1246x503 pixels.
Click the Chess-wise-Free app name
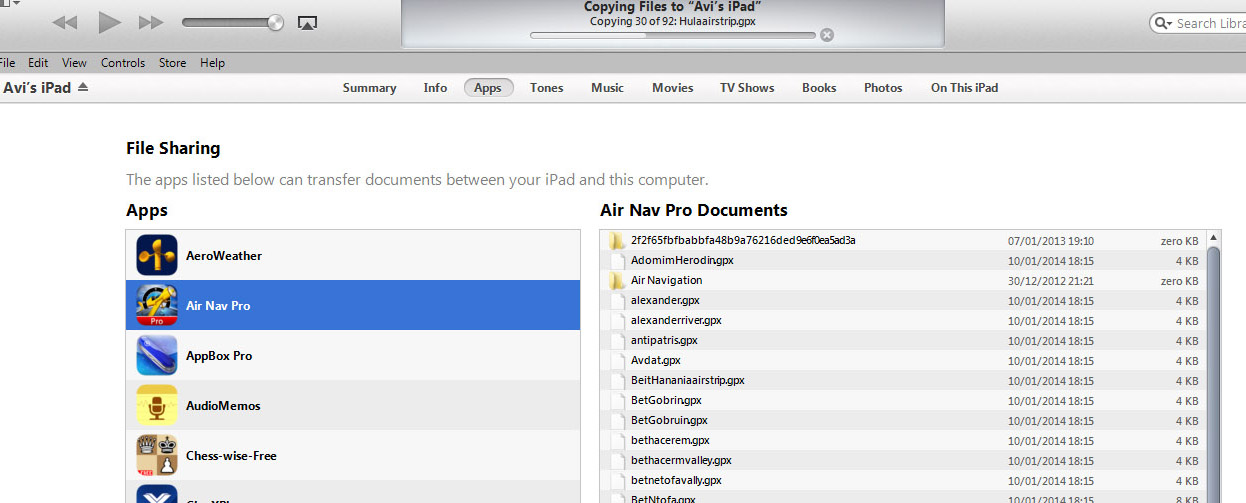pyautogui.click(x=231, y=455)
